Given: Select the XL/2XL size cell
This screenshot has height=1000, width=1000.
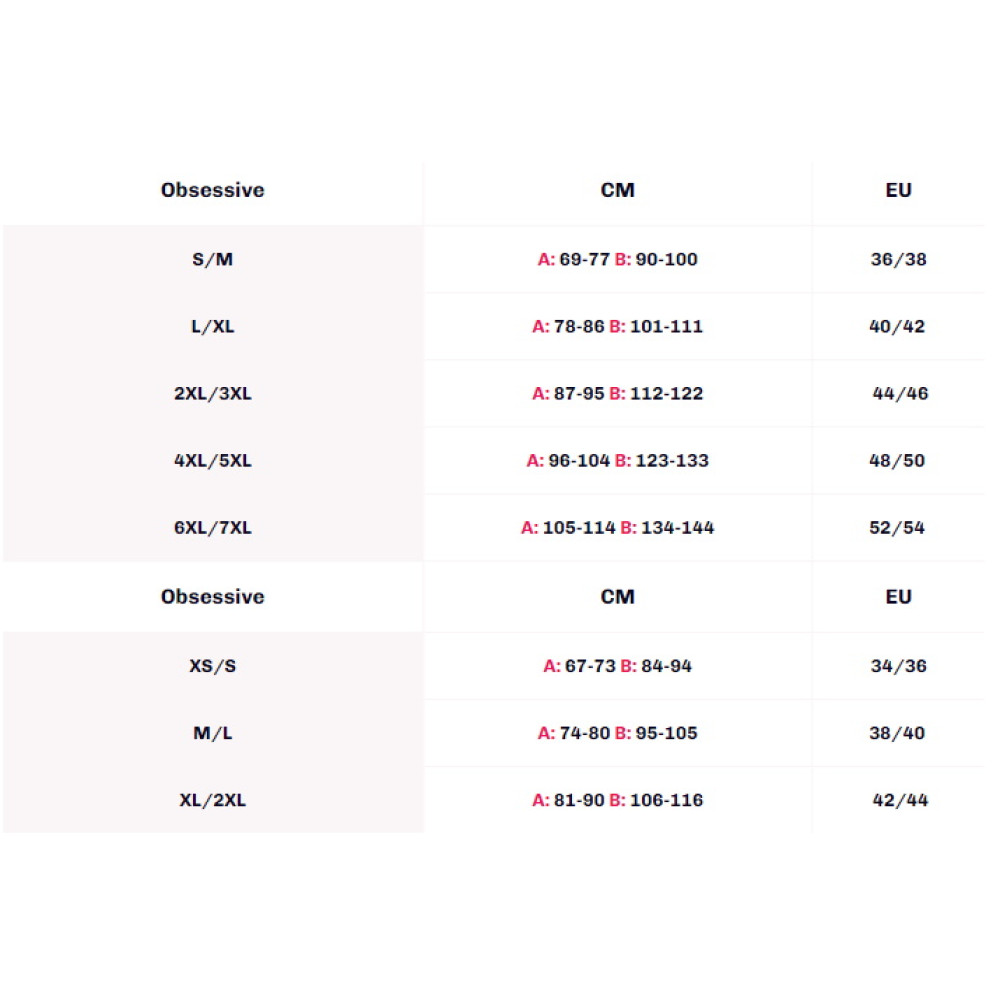Looking at the screenshot, I should 212,800.
